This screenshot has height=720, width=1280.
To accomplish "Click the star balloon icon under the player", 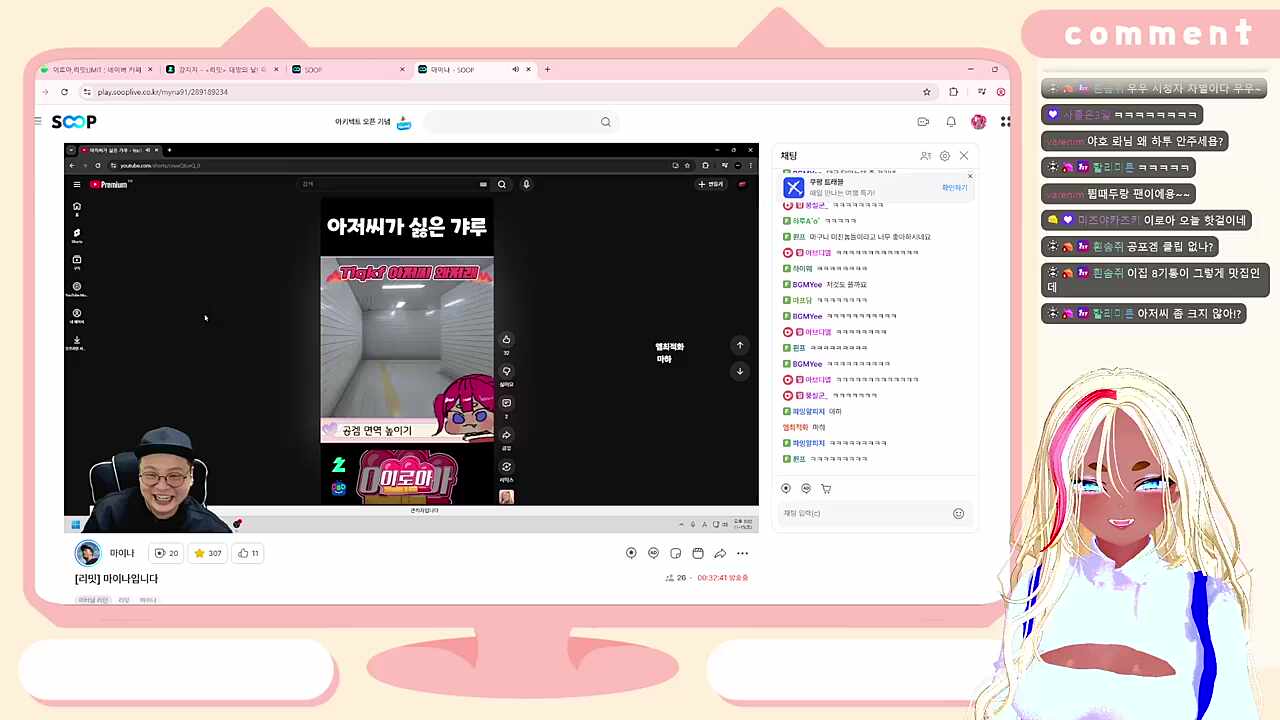I will (x=631, y=553).
